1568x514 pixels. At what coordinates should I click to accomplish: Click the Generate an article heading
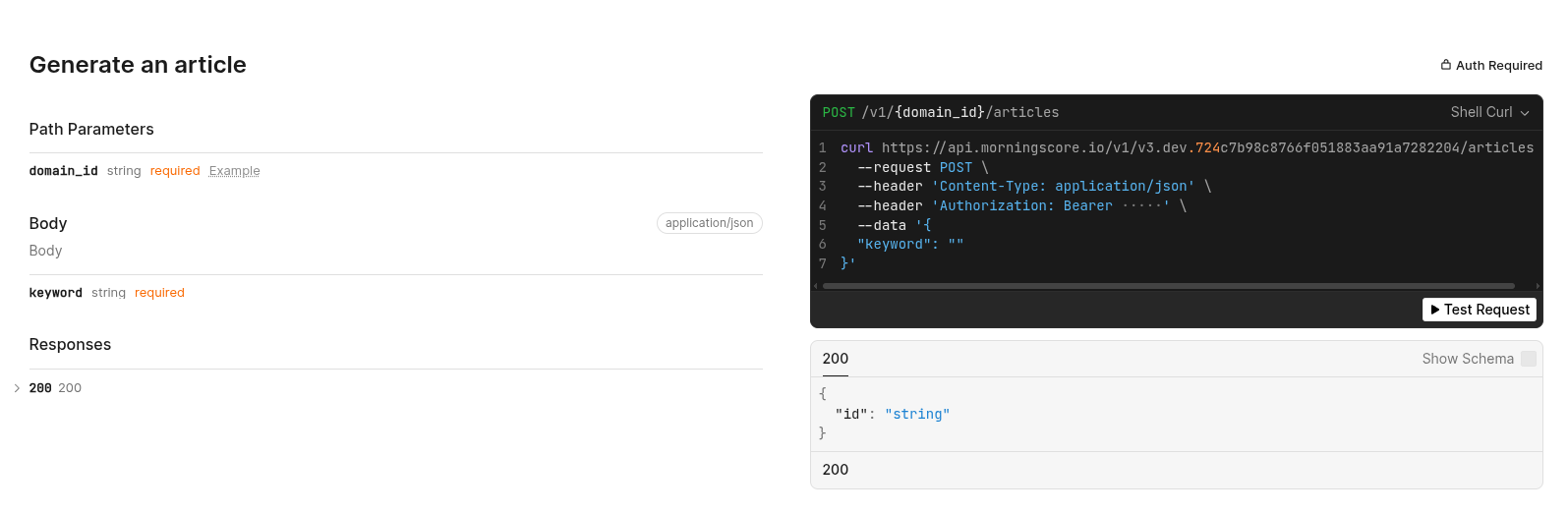click(138, 65)
